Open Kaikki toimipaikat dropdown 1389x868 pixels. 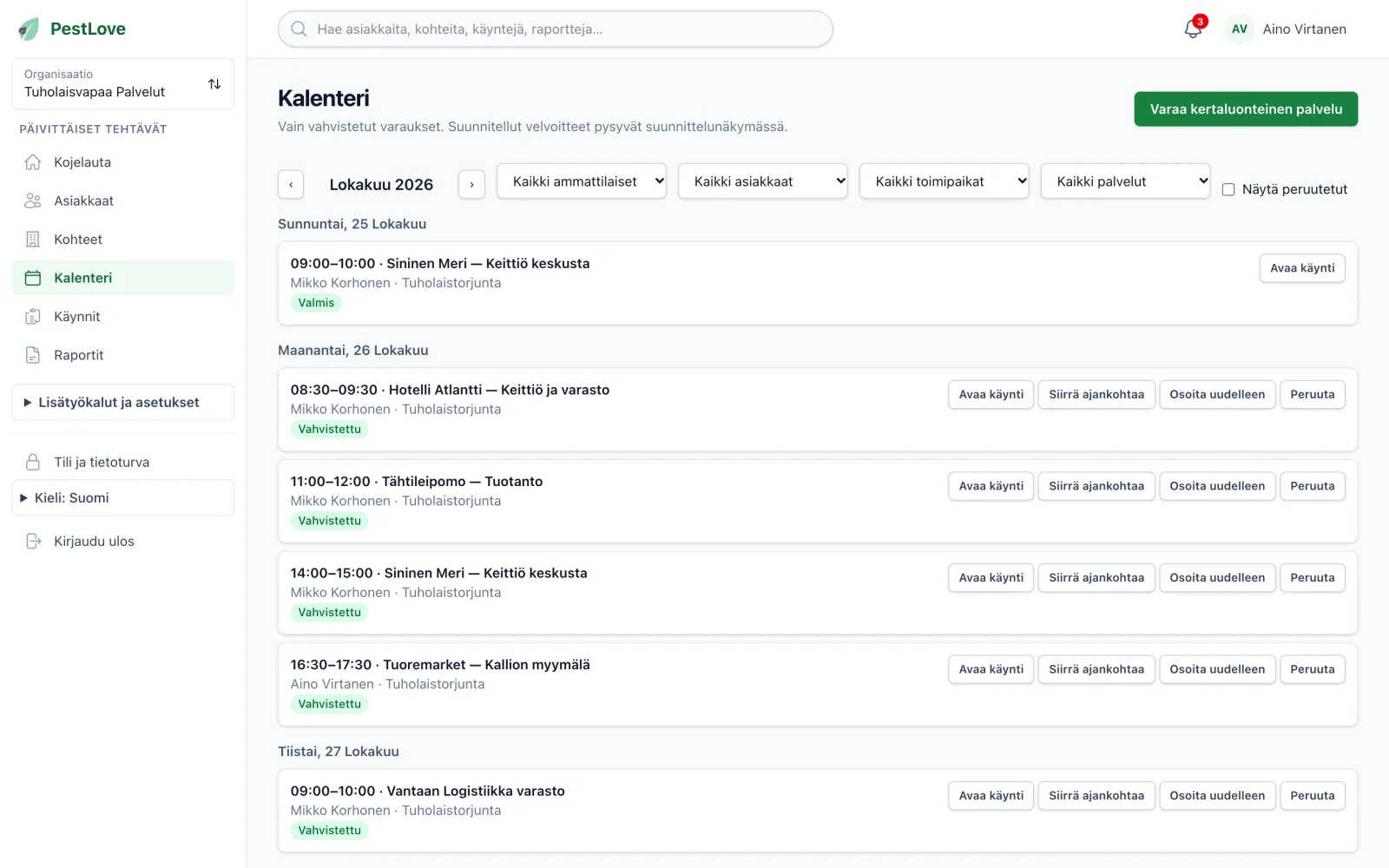(944, 181)
